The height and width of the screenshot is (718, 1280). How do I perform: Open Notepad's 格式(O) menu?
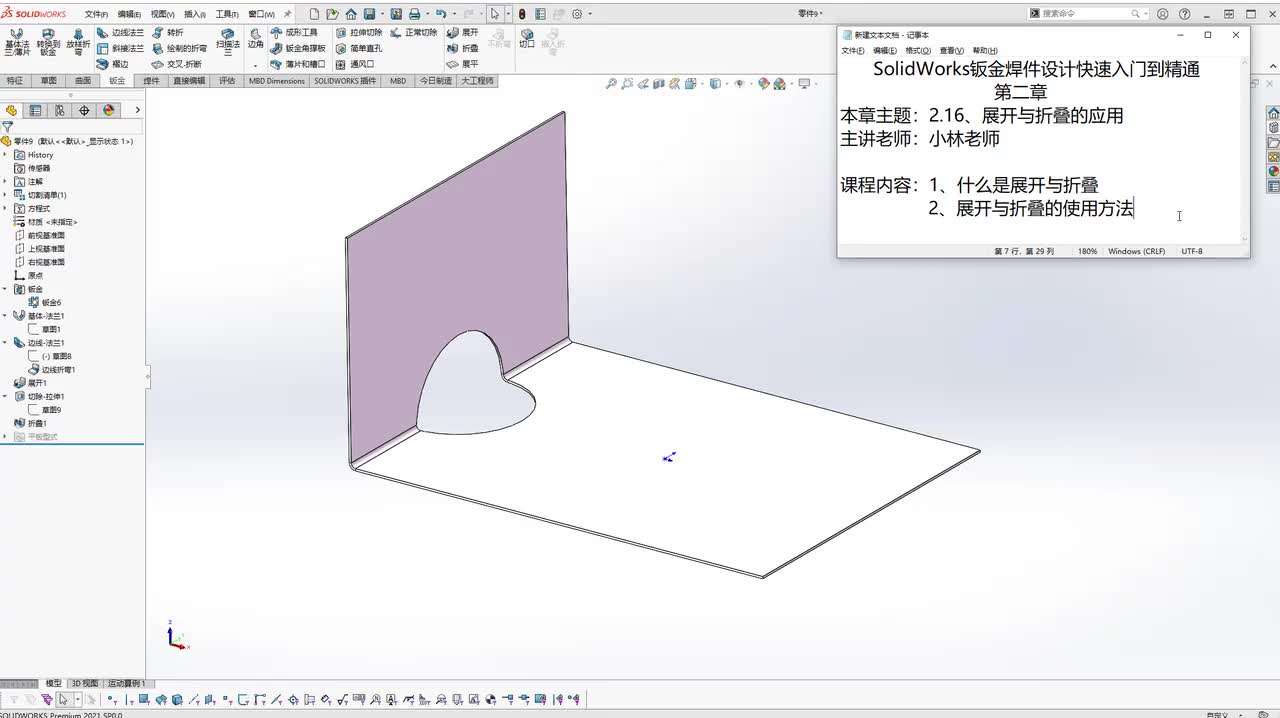(x=918, y=51)
